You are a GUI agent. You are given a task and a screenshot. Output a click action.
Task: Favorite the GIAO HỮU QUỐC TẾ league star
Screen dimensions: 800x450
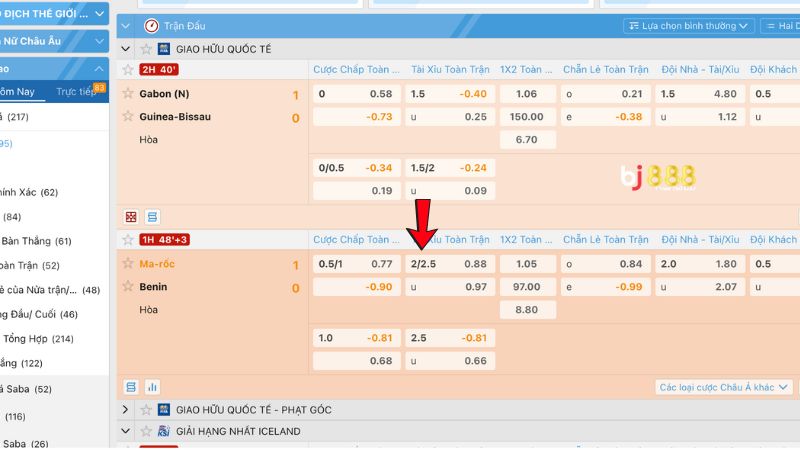click(x=146, y=49)
